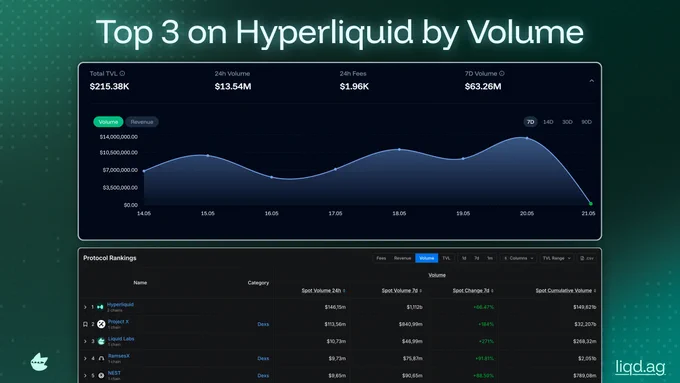Click the liqd.ag link

pyautogui.click(x=640, y=367)
